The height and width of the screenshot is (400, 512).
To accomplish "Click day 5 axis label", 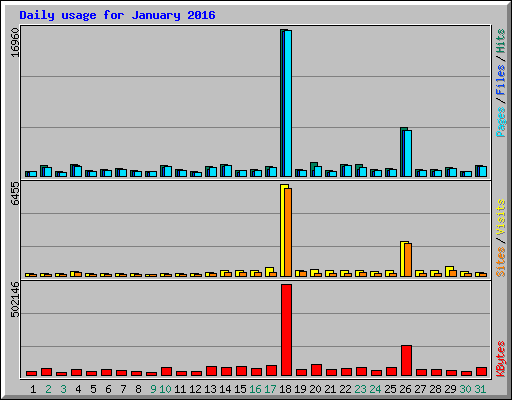I will [93, 389].
